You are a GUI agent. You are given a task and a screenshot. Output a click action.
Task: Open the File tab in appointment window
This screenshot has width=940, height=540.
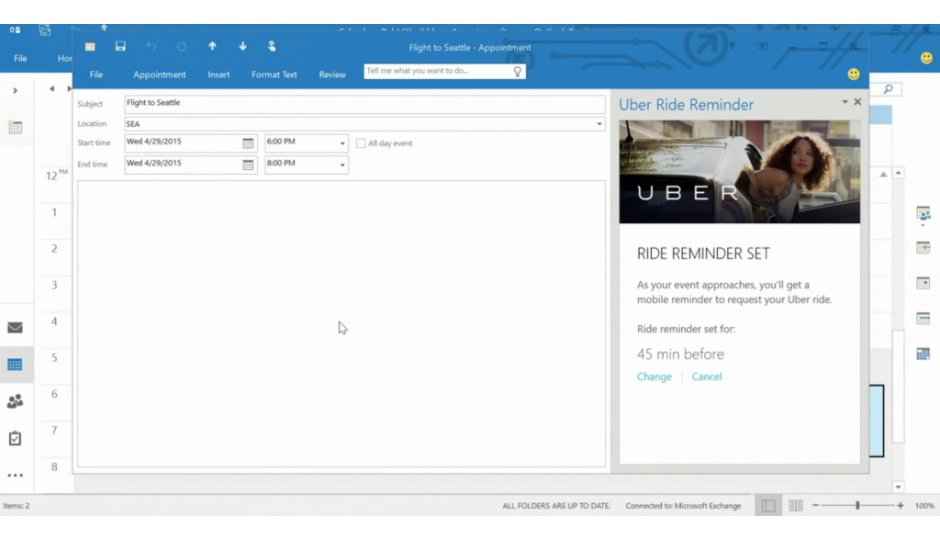[96, 74]
